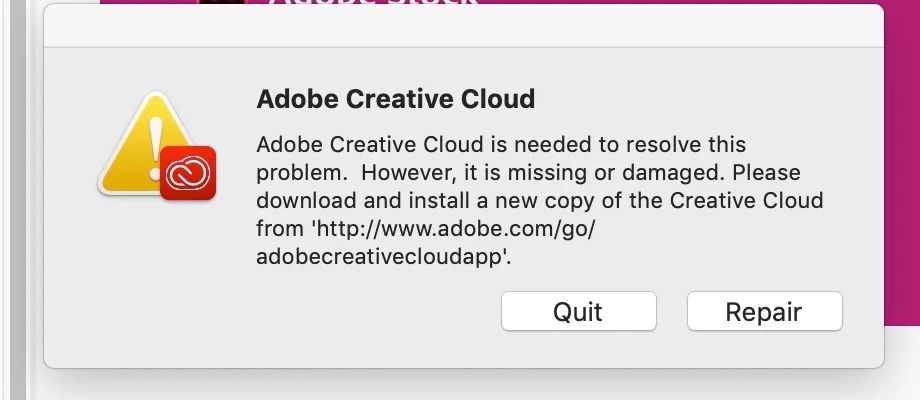Click the Repair button
920x400 pixels.
point(764,311)
